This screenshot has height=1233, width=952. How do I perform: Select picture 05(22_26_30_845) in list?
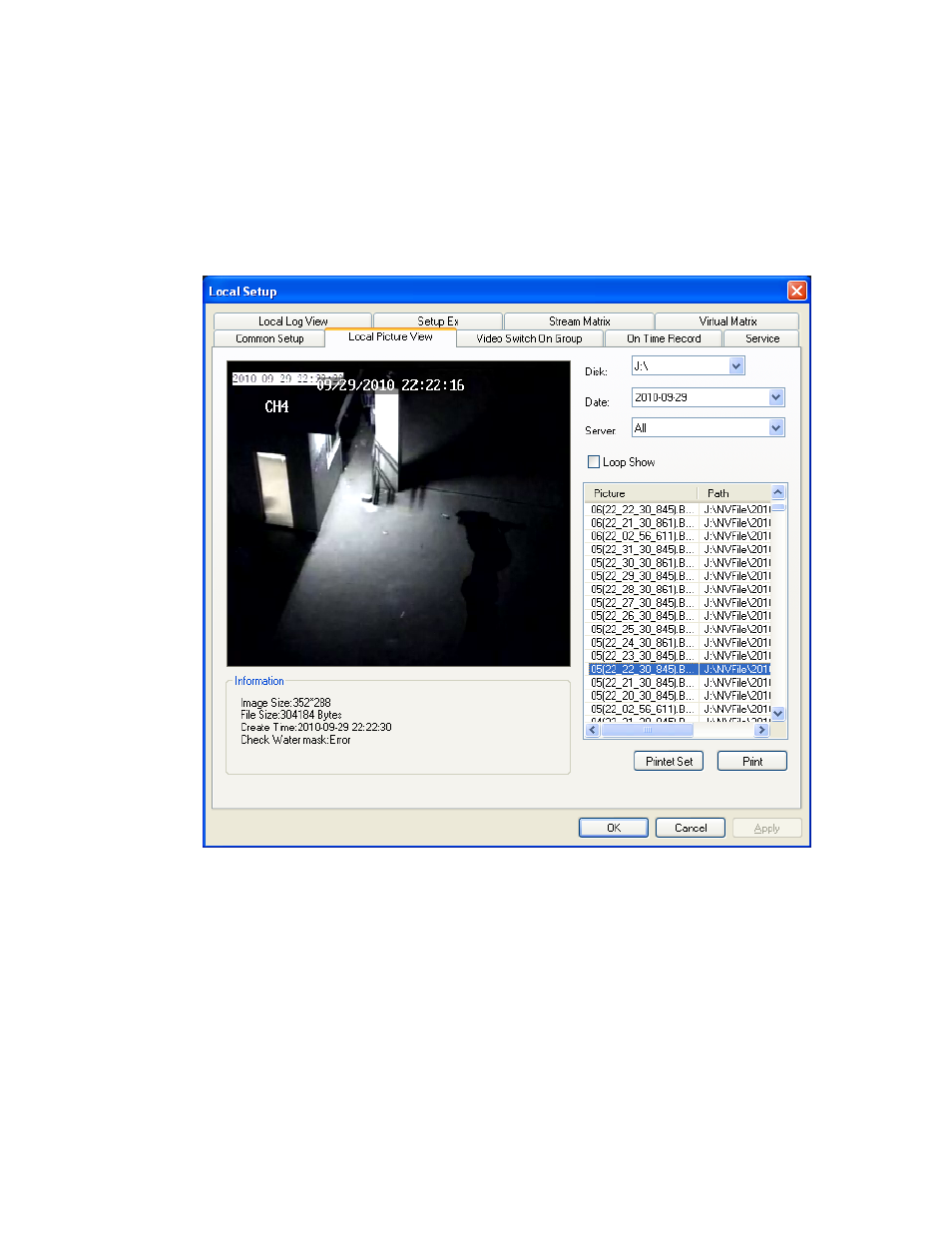(679, 616)
